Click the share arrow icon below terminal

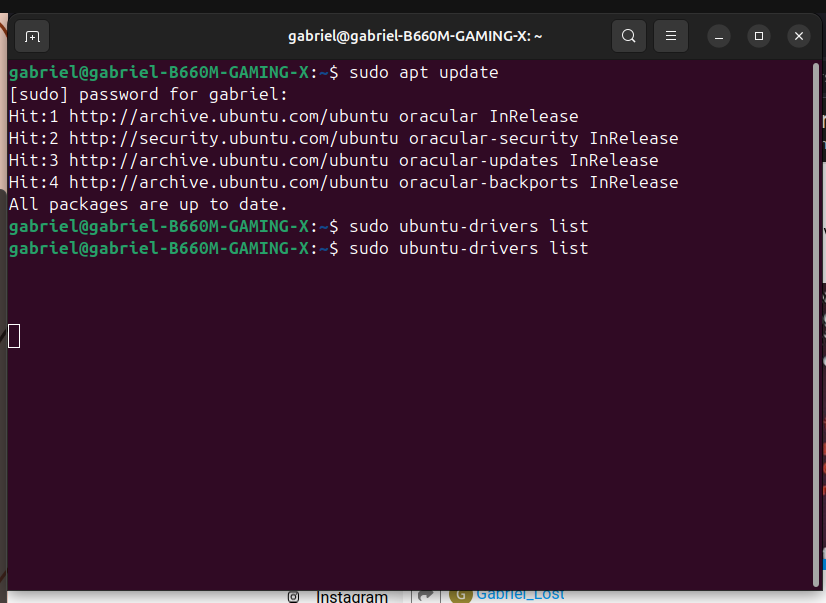pos(425,595)
